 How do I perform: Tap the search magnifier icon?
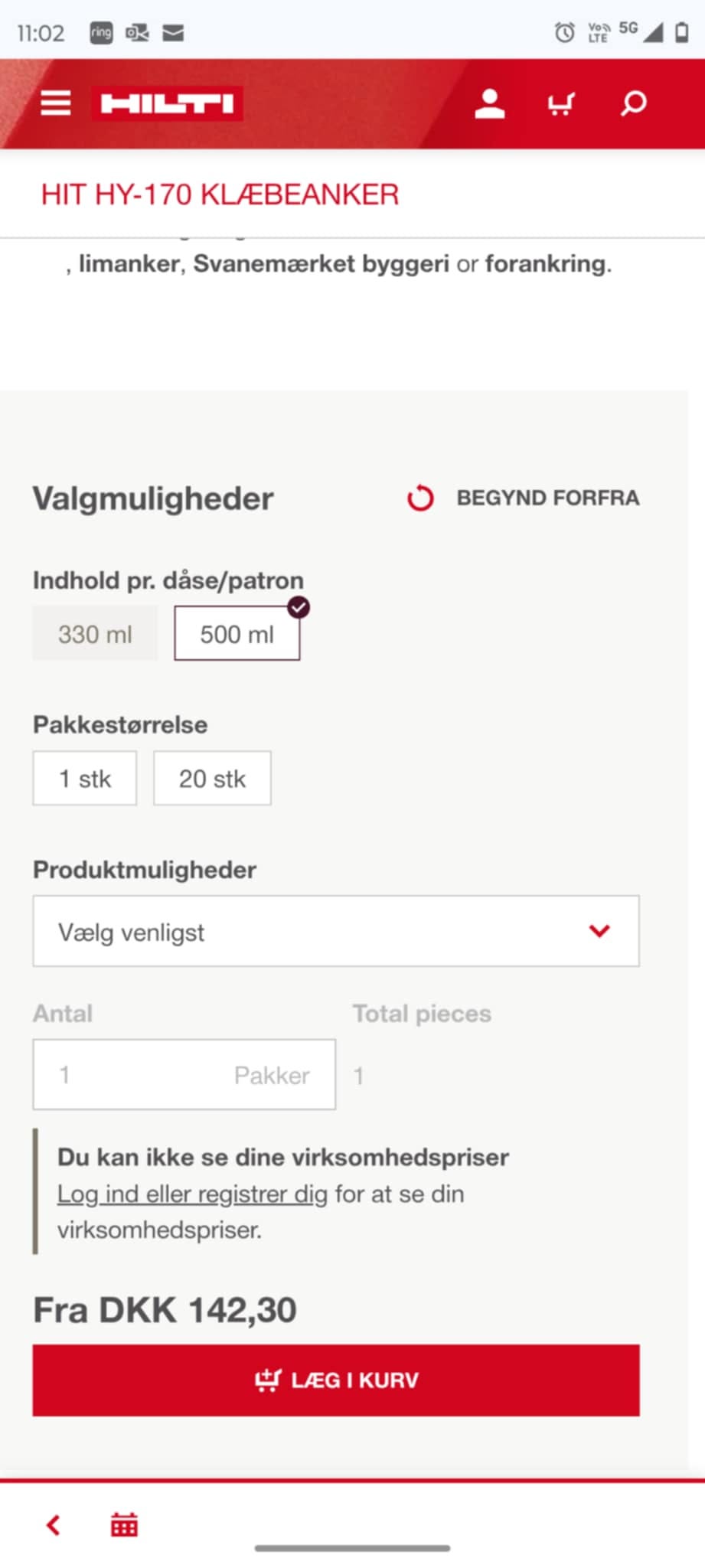coord(633,103)
